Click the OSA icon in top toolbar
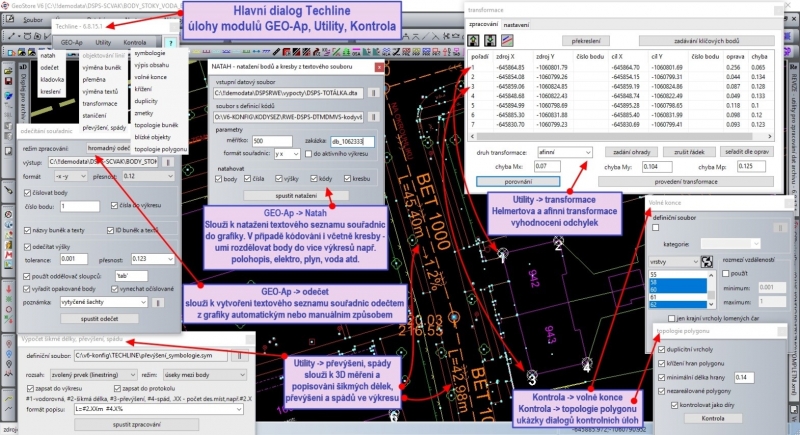Screen dimensions: 800x435 [356, 52]
